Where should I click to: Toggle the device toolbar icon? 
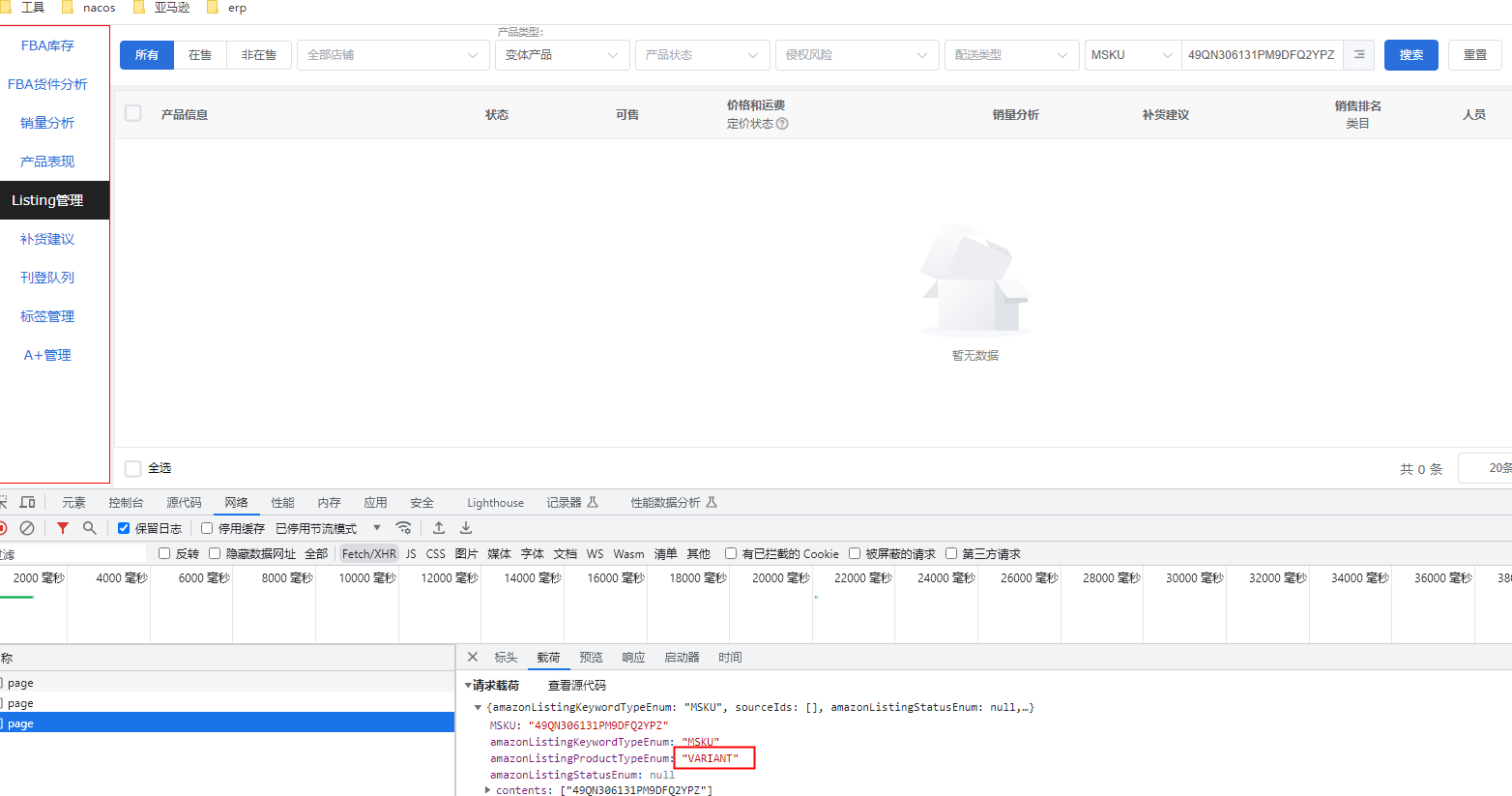[27, 502]
